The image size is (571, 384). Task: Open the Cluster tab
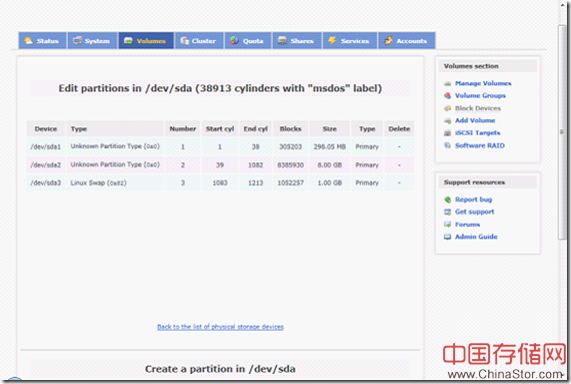pos(199,40)
